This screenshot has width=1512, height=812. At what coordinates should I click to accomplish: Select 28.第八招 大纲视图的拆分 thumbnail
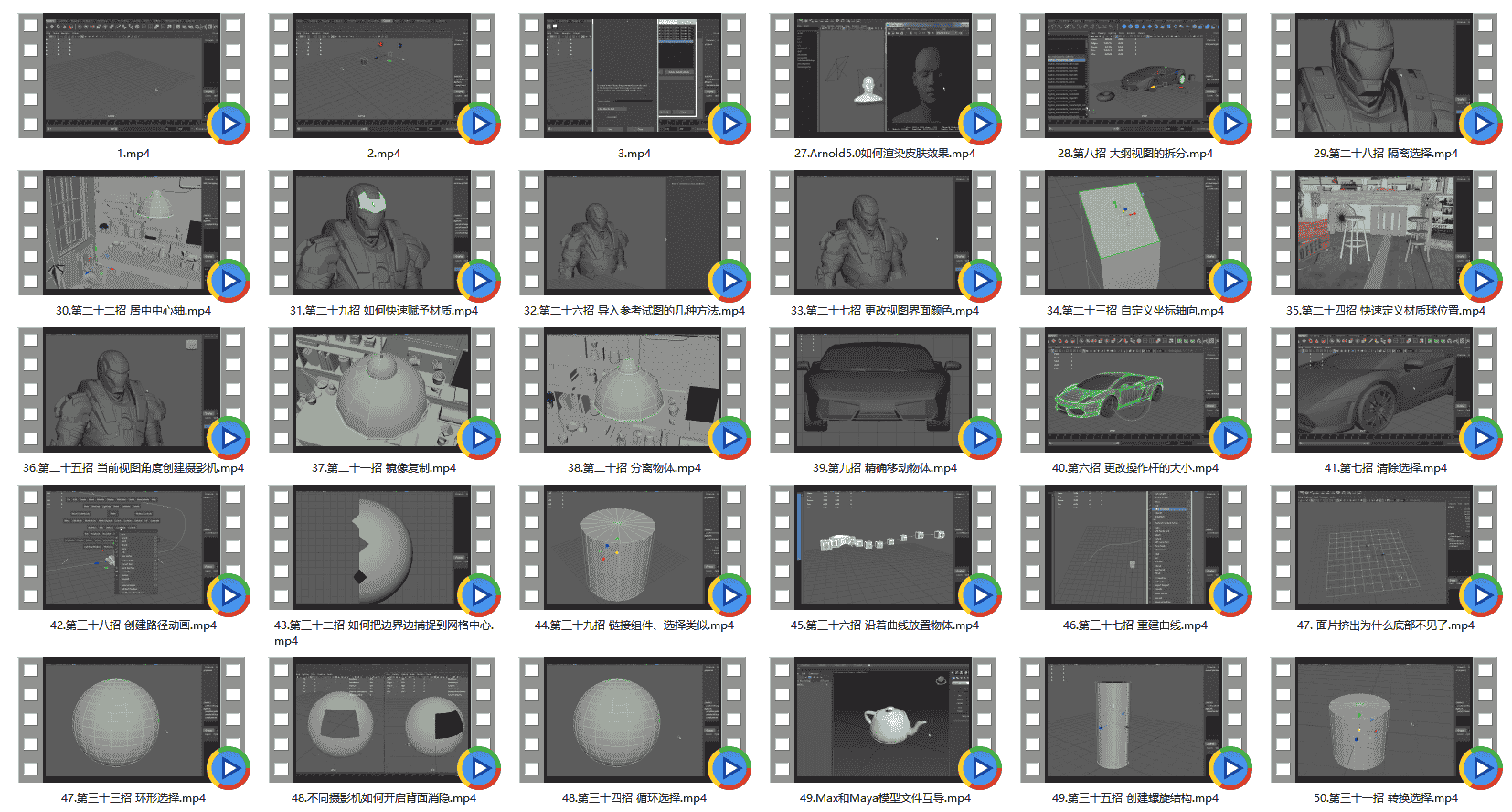pyautogui.click(x=1134, y=76)
